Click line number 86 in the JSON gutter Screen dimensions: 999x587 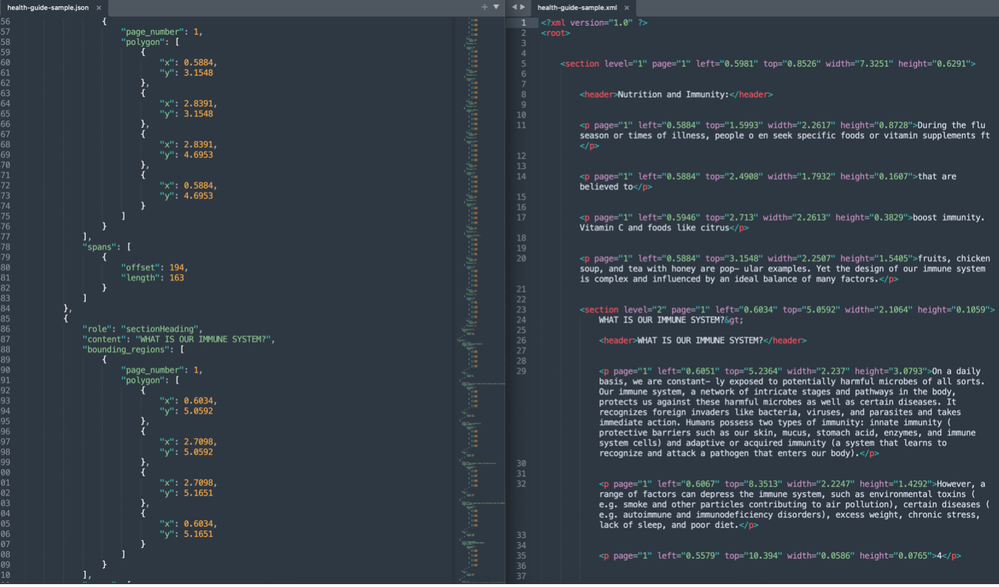5,329
